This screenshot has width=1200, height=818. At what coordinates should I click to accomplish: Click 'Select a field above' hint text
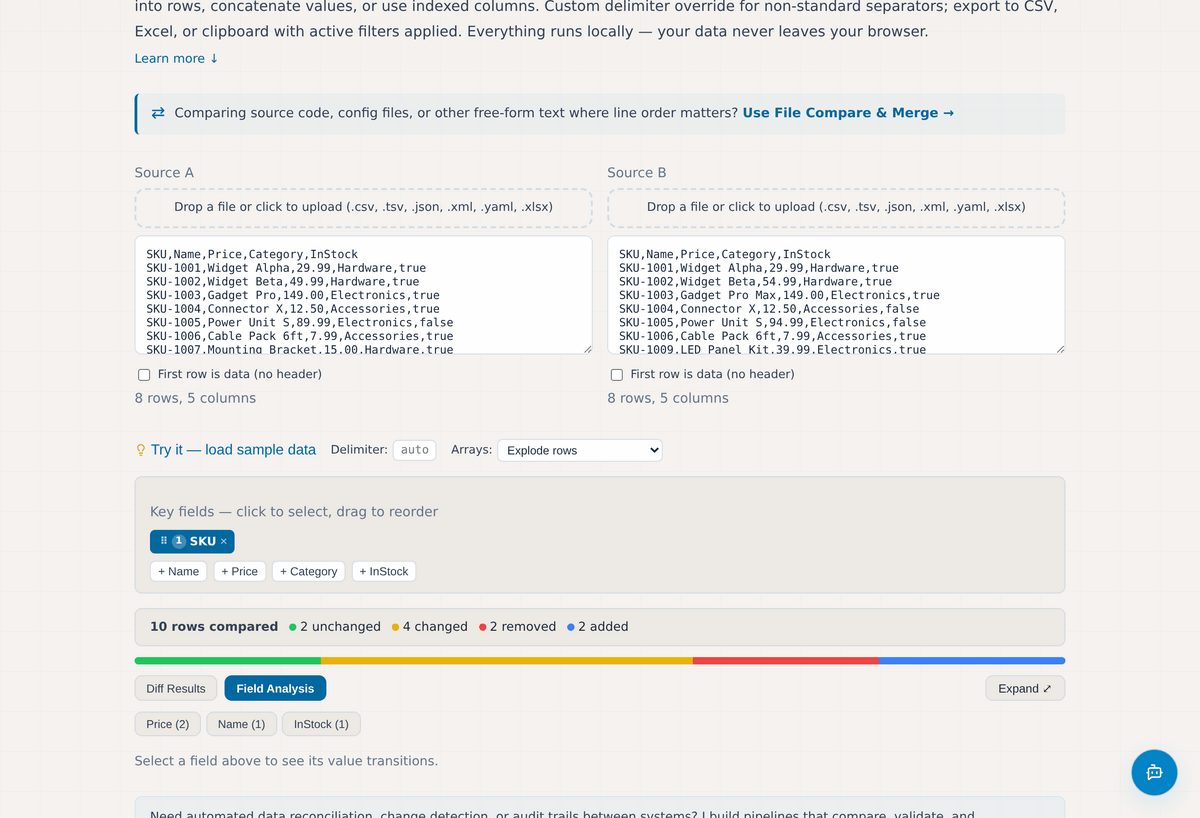286,761
